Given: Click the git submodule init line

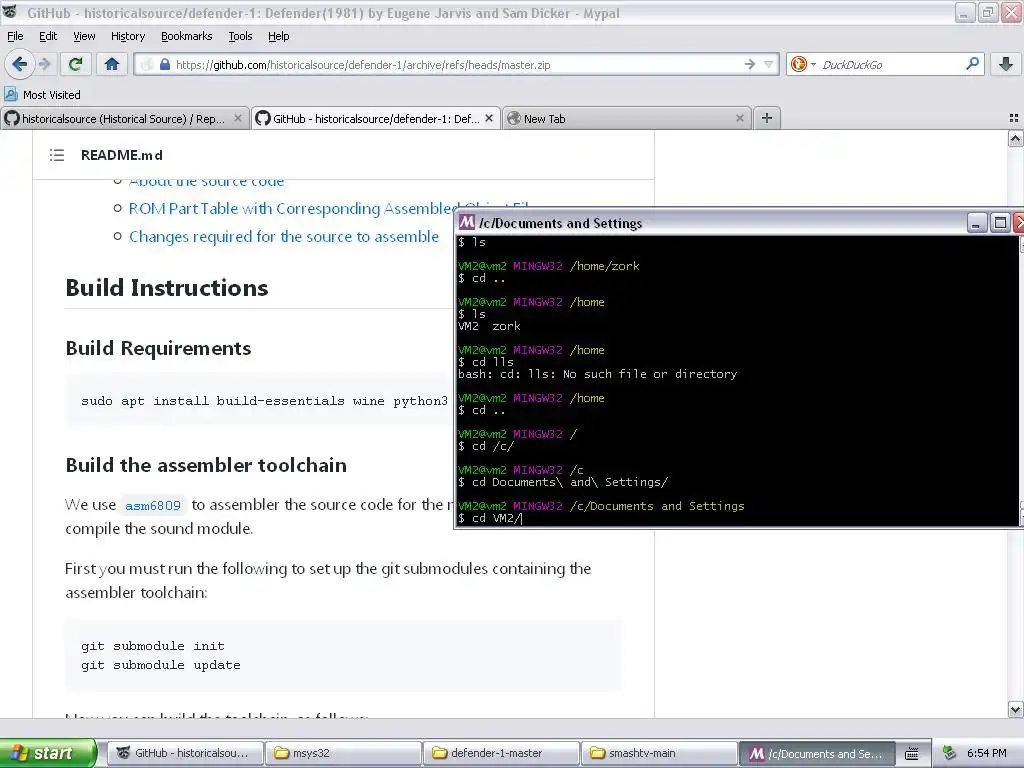Looking at the screenshot, I should (153, 646).
